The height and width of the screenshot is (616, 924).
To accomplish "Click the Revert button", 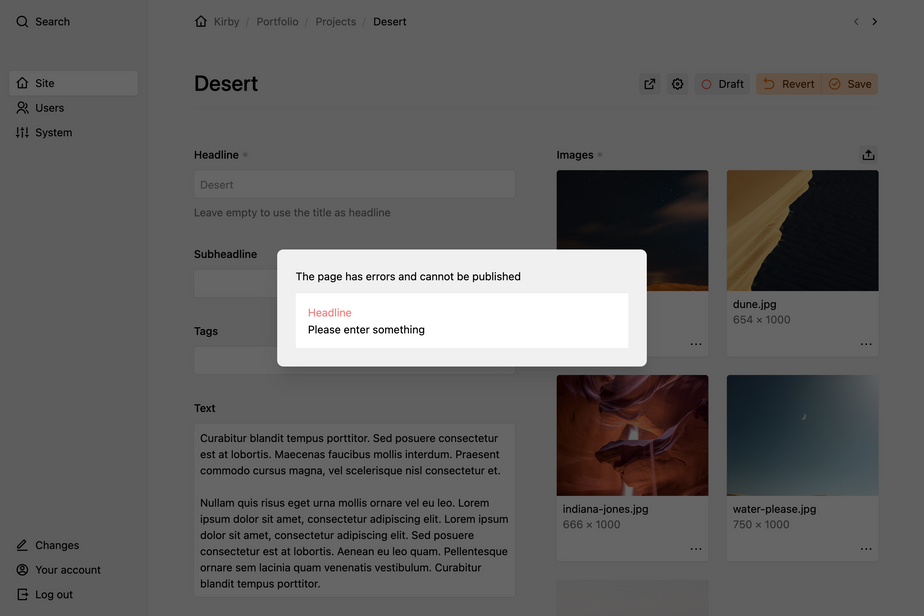I will (789, 84).
